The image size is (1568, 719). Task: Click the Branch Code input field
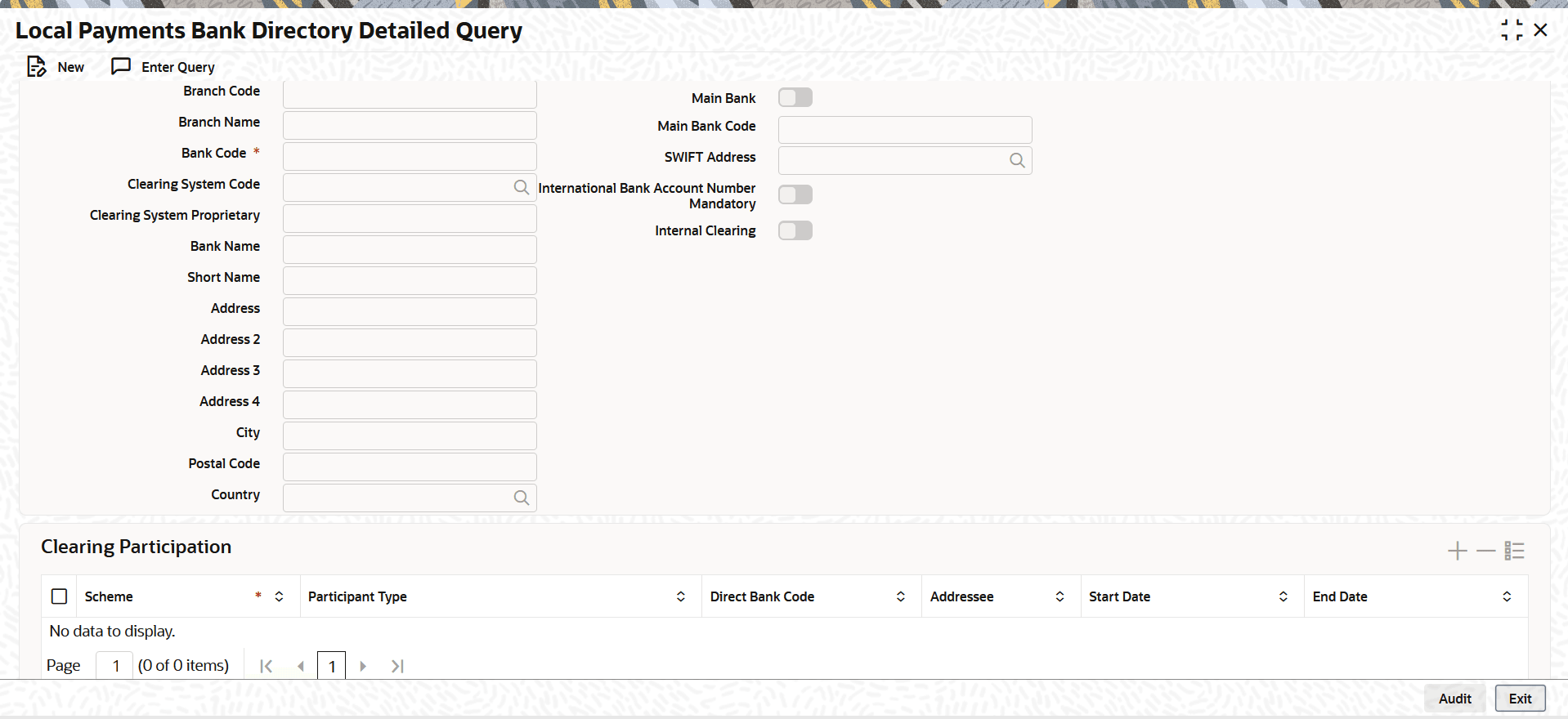(410, 94)
